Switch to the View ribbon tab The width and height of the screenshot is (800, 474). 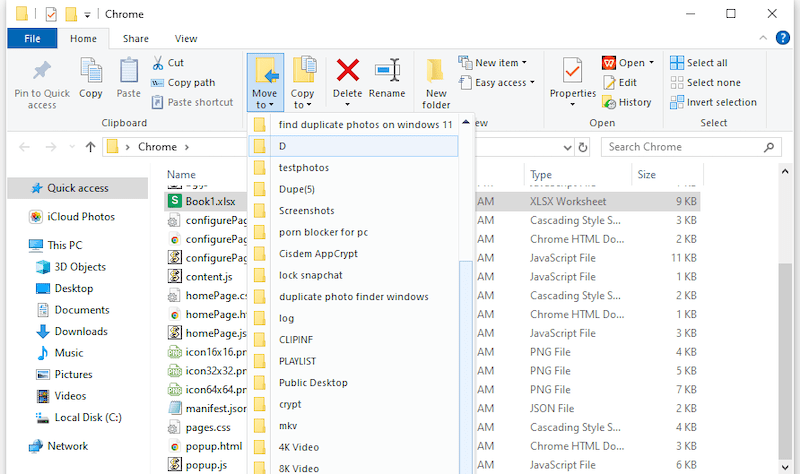click(x=185, y=39)
